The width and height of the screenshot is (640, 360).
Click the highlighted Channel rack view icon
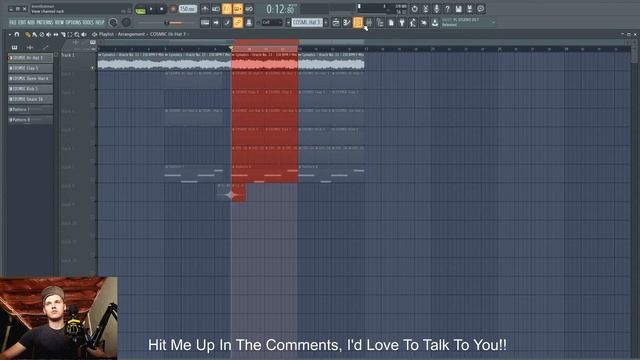coord(358,22)
